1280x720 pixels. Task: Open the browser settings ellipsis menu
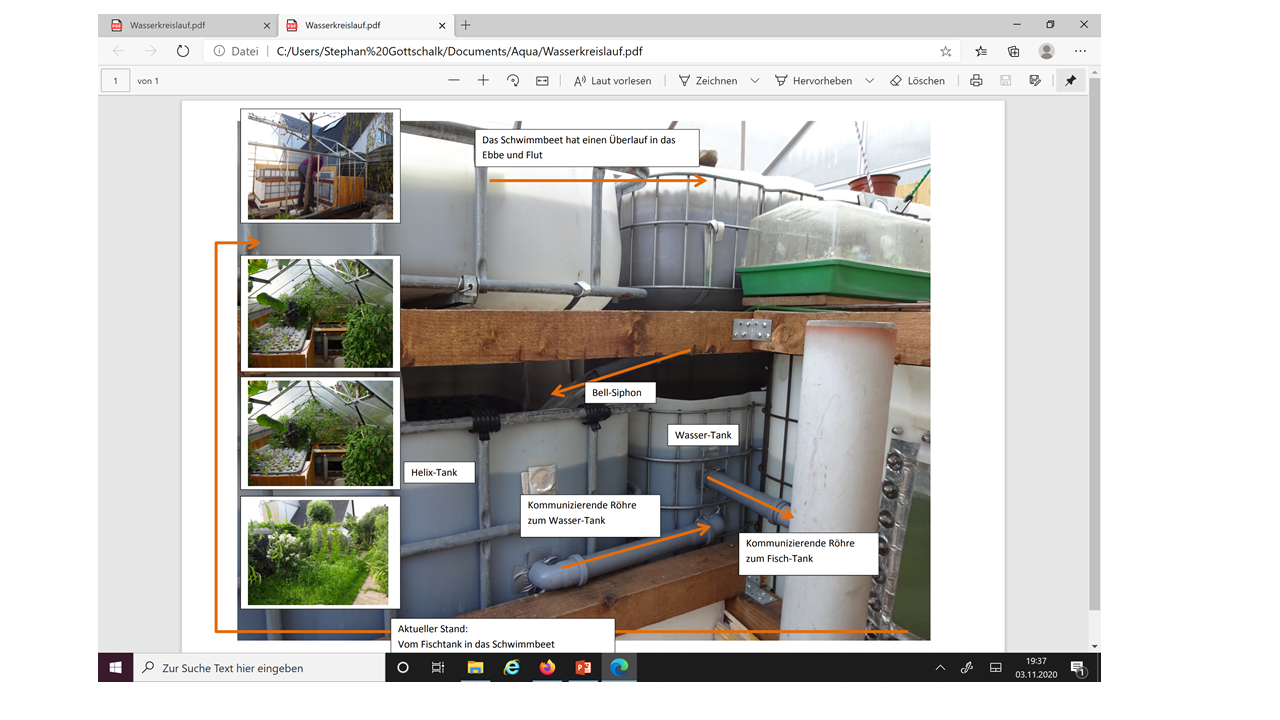coord(1080,51)
